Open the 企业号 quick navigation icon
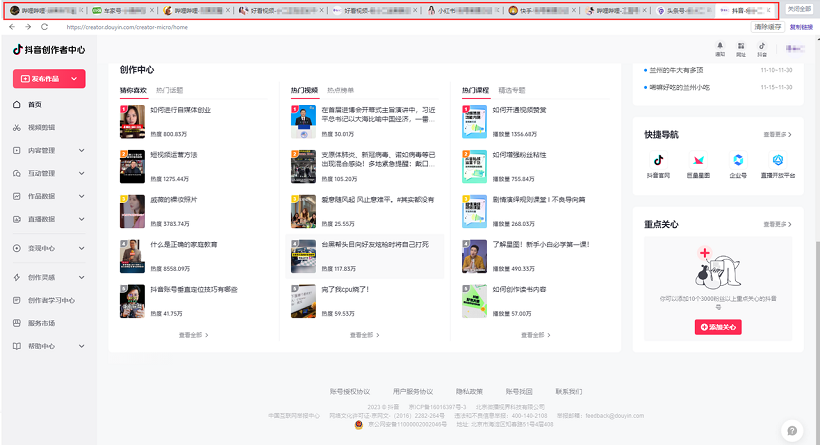 [x=738, y=160]
